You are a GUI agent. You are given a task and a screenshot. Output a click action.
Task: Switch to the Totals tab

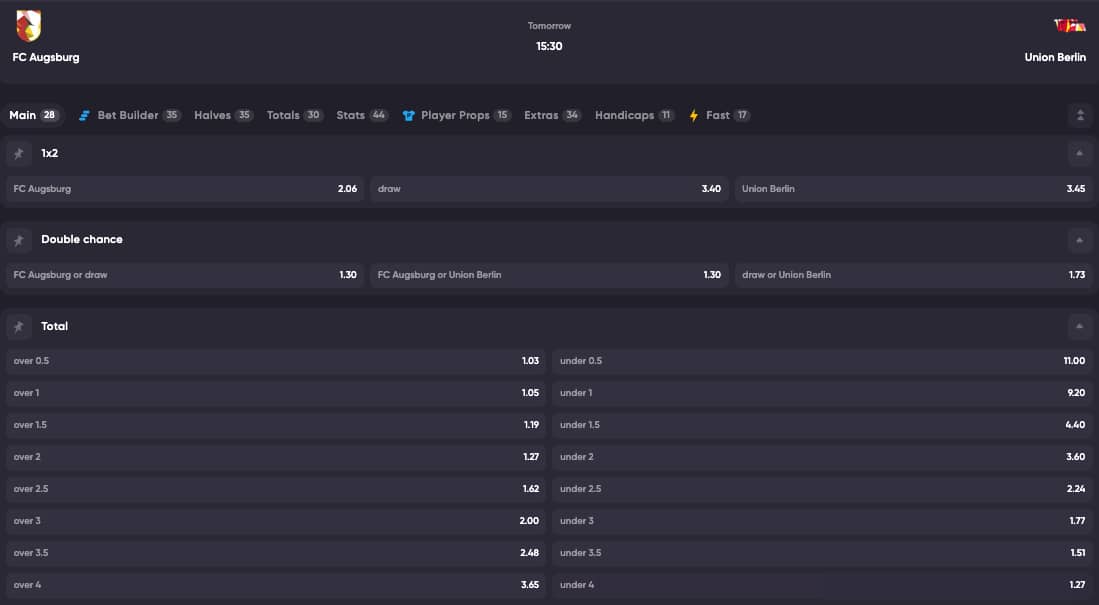click(294, 115)
